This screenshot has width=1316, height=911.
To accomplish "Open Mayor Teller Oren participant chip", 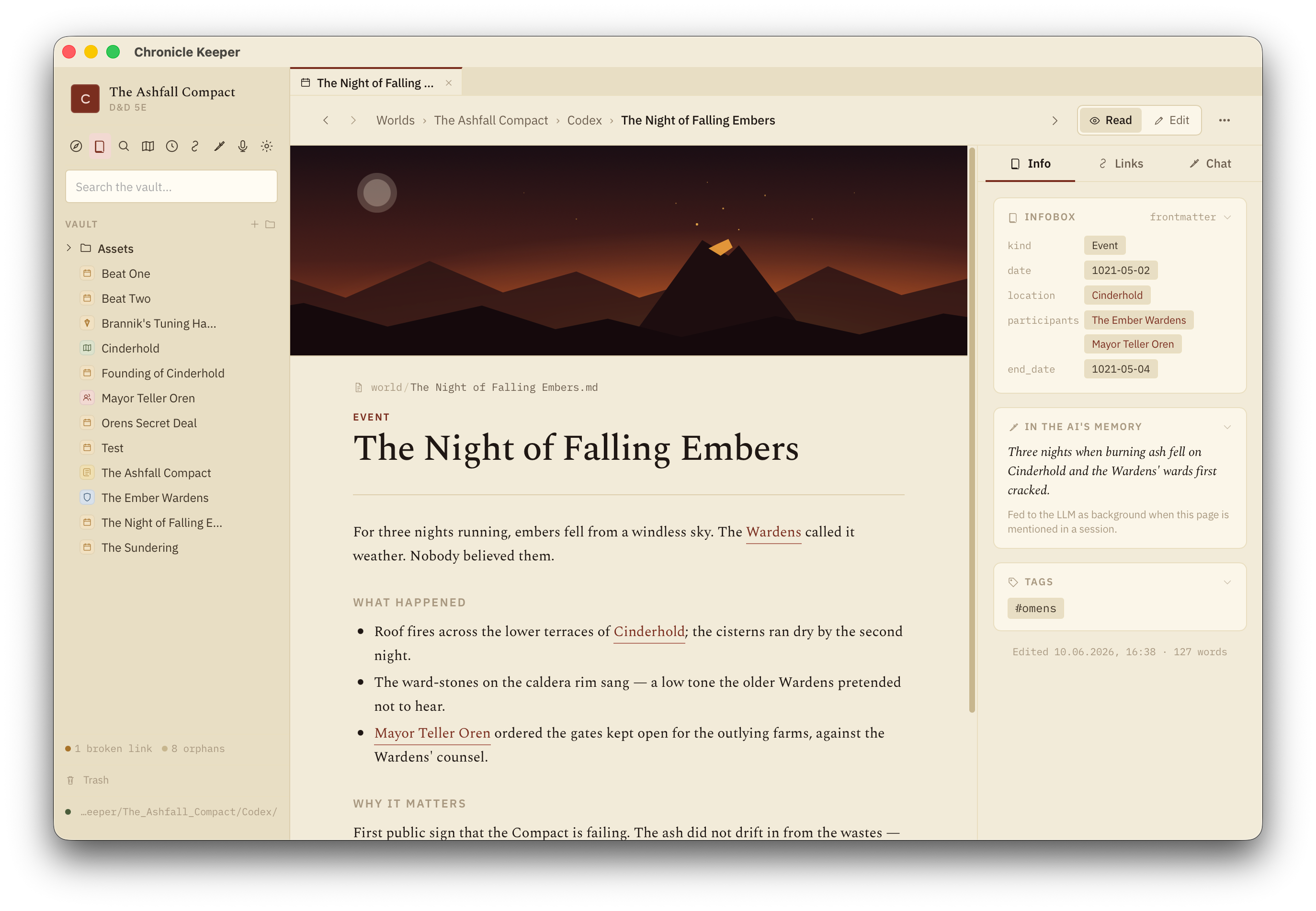I will [x=1132, y=345].
